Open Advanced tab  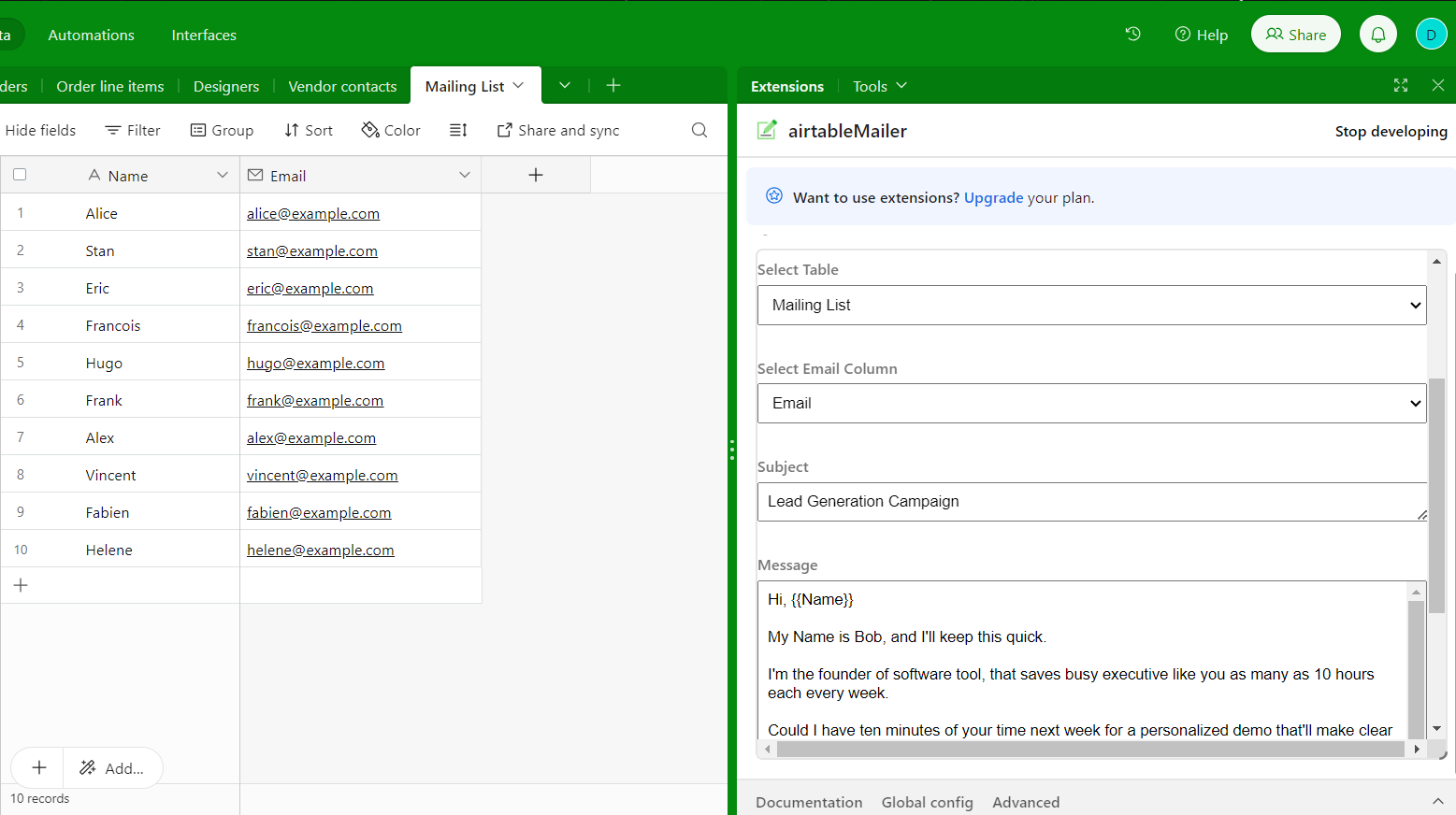coord(1026,802)
